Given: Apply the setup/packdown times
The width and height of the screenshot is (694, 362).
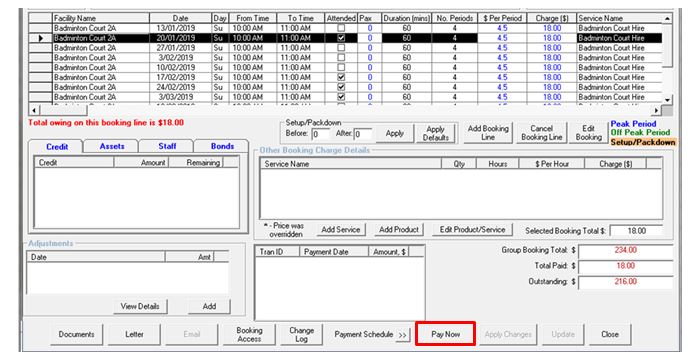Looking at the screenshot, I should point(394,133).
